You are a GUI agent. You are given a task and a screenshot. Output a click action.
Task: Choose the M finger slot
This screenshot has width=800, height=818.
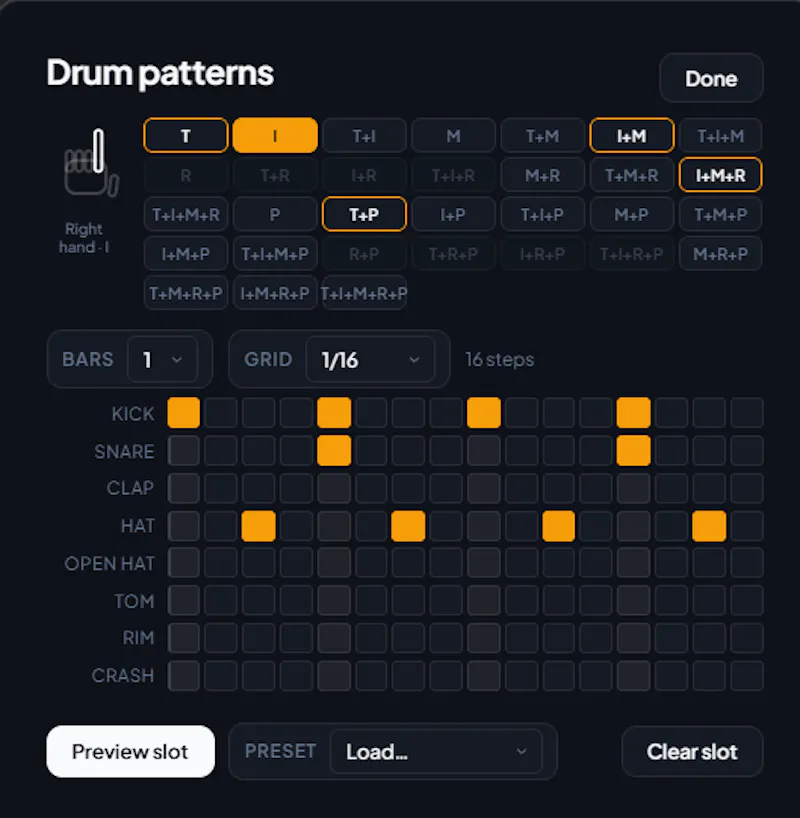(x=453, y=136)
